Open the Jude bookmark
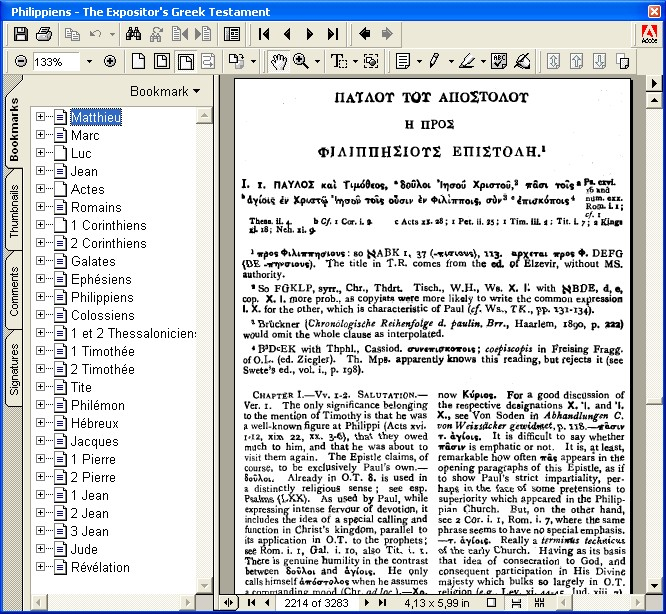The width and height of the screenshot is (666, 614). point(84,549)
